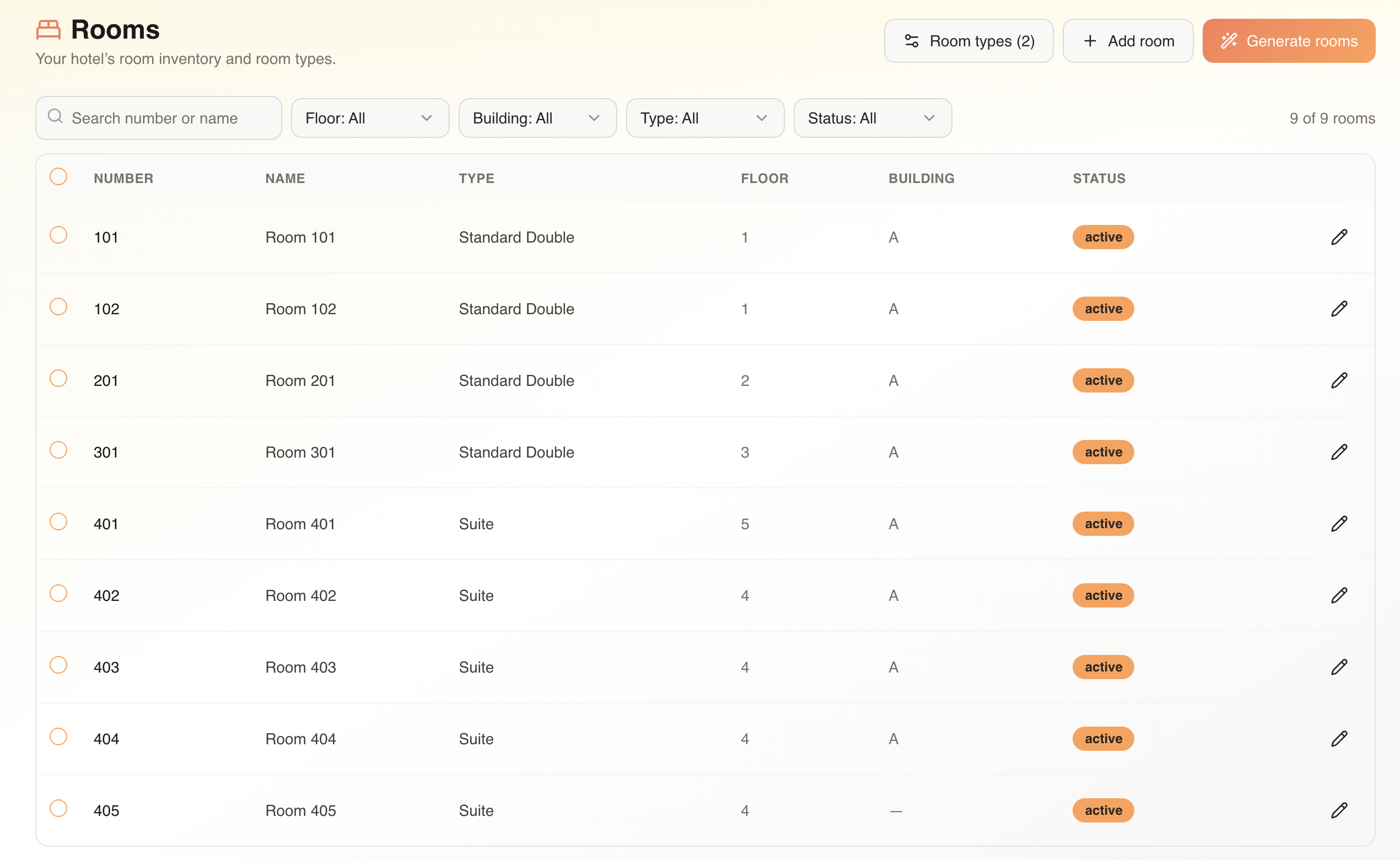1400x860 pixels.
Task: Select all rooms with header checkbox
Action: click(58, 177)
